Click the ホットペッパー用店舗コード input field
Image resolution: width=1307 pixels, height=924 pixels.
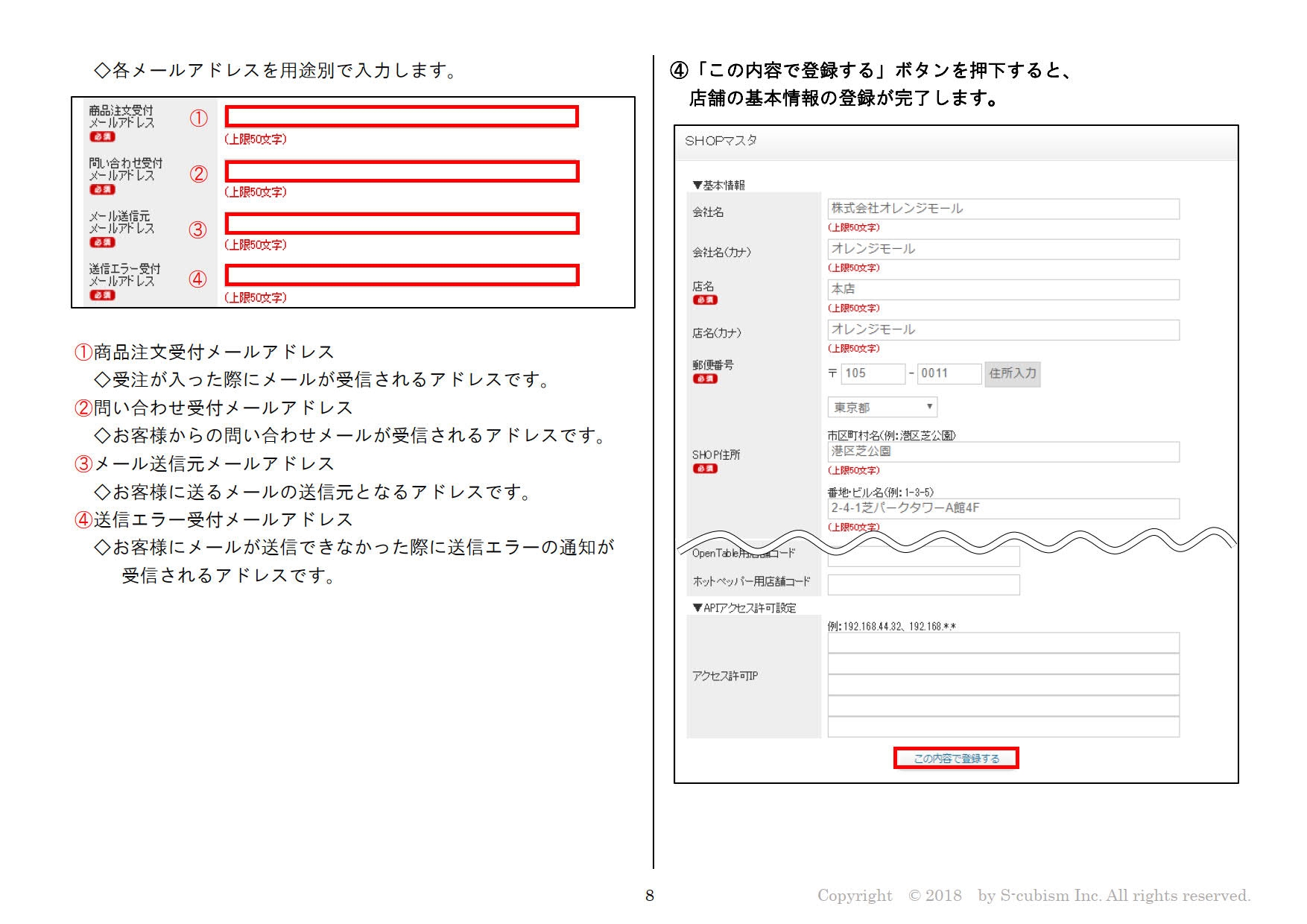[x=923, y=585]
